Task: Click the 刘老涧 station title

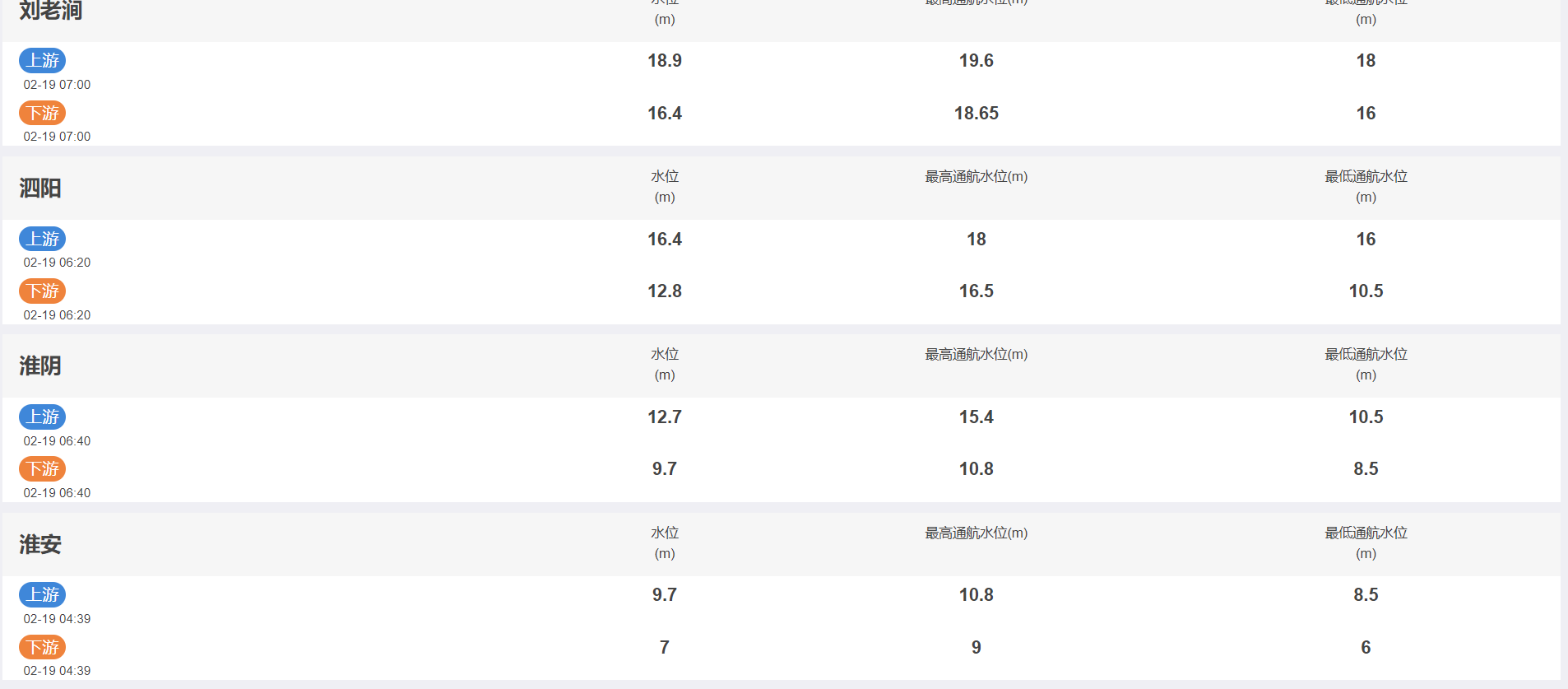Action: pyautogui.click(x=51, y=11)
